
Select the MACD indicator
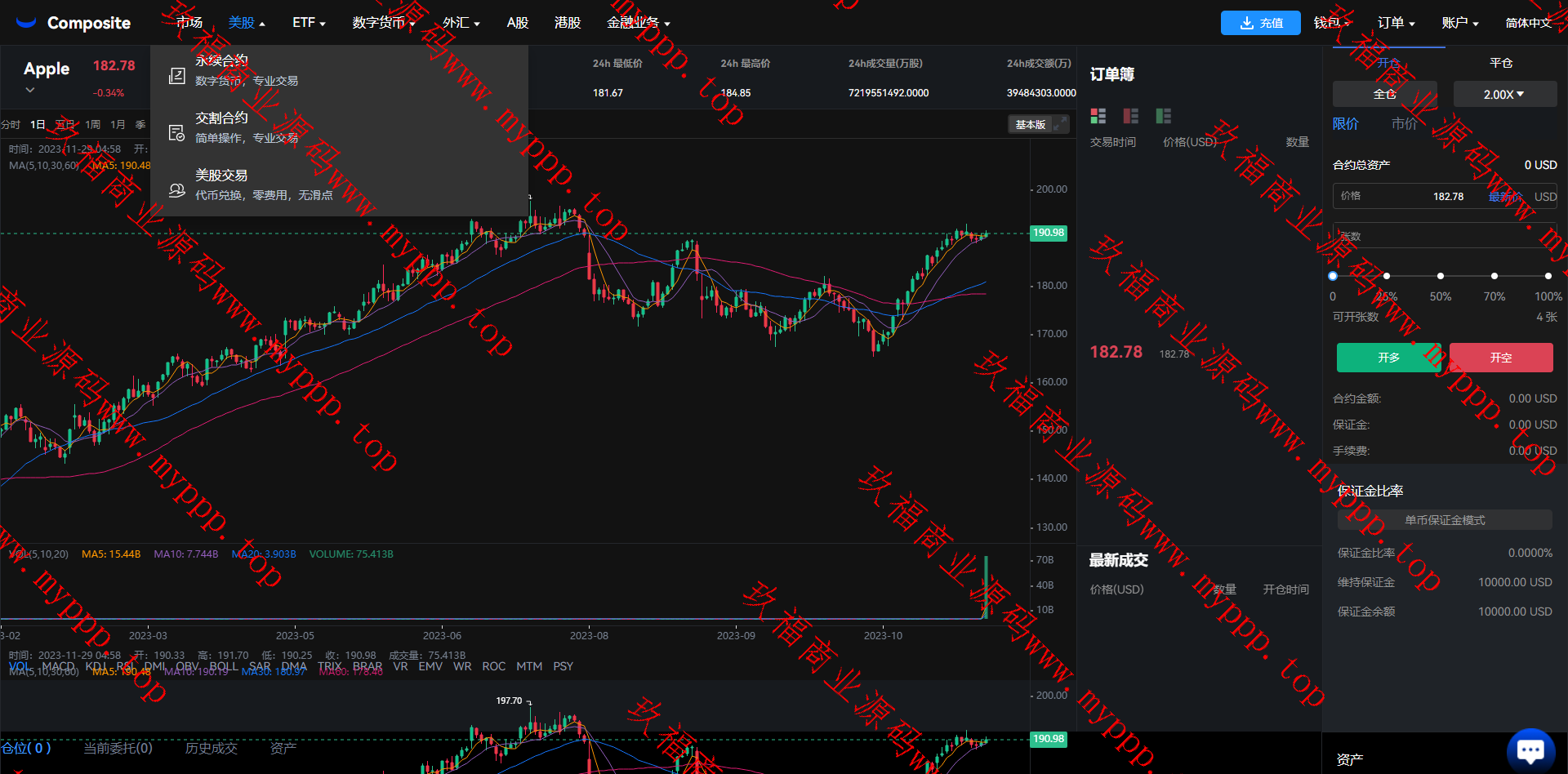pos(58,666)
